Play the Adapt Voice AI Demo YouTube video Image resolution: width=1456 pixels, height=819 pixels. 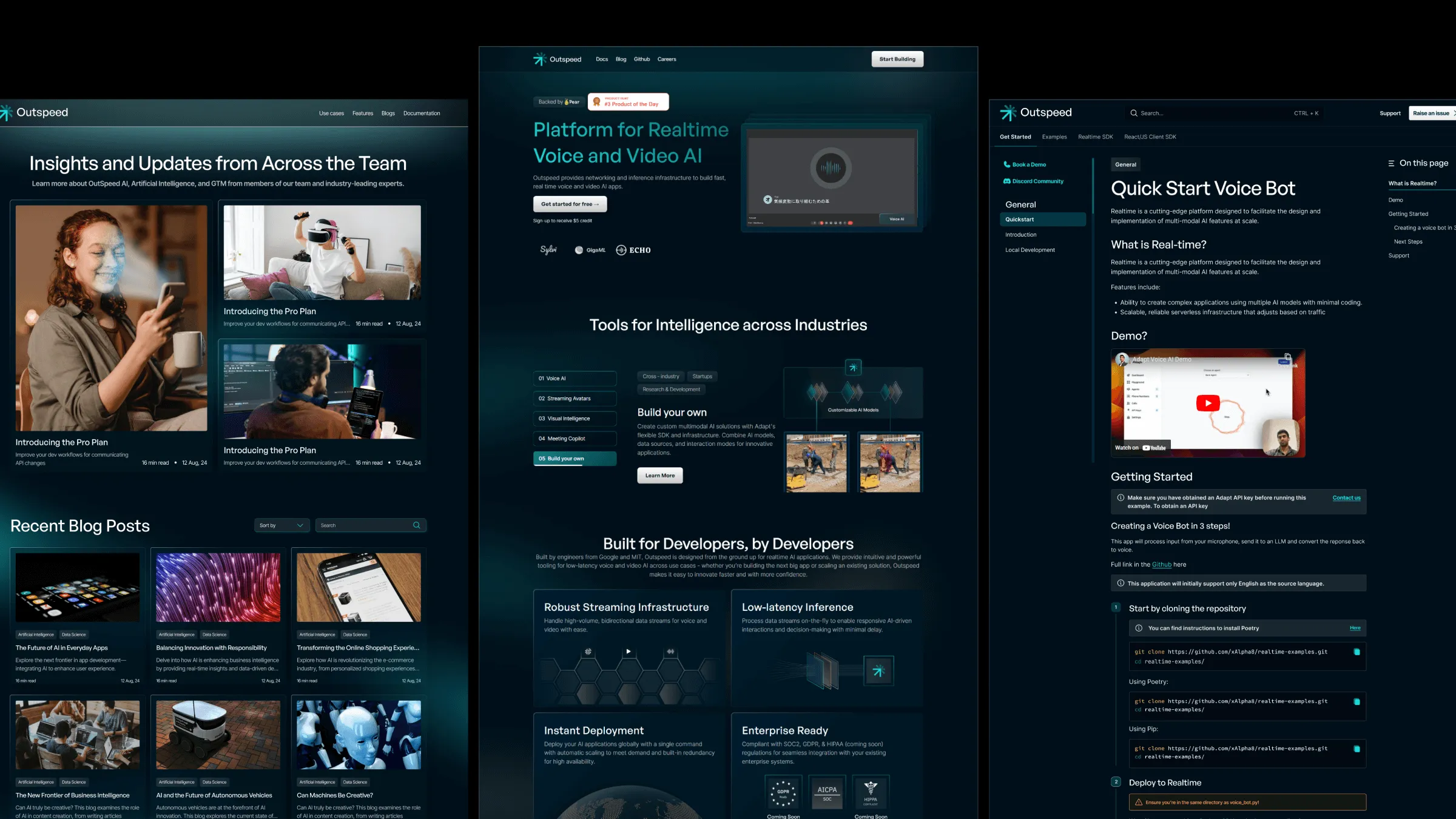tap(1207, 403)
